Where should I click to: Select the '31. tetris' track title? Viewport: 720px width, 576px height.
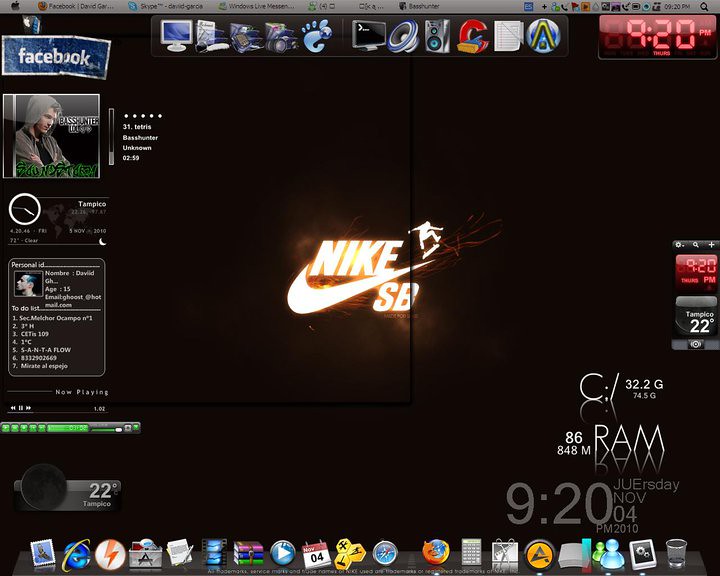pyautogui.click(x=137, y=127)
